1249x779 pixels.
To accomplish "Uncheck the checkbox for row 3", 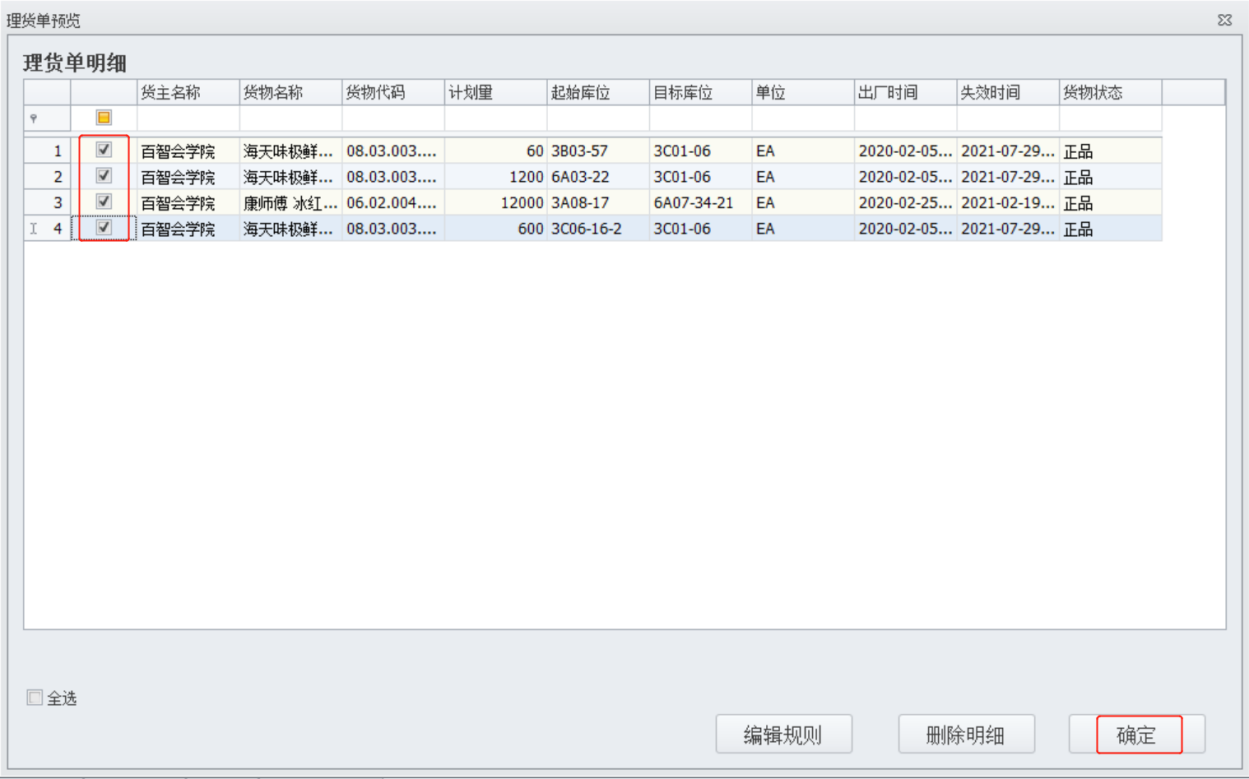I will (103, 202).
